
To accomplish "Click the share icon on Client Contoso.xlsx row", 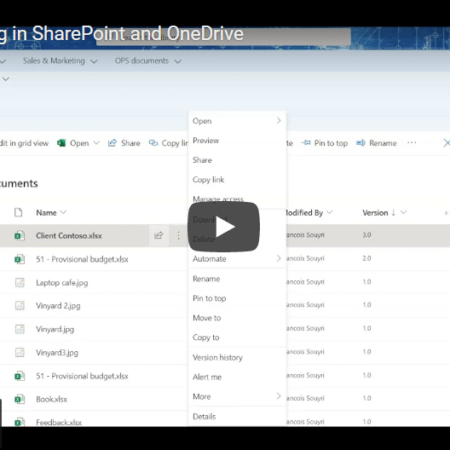I will click(x=159, y=236).
